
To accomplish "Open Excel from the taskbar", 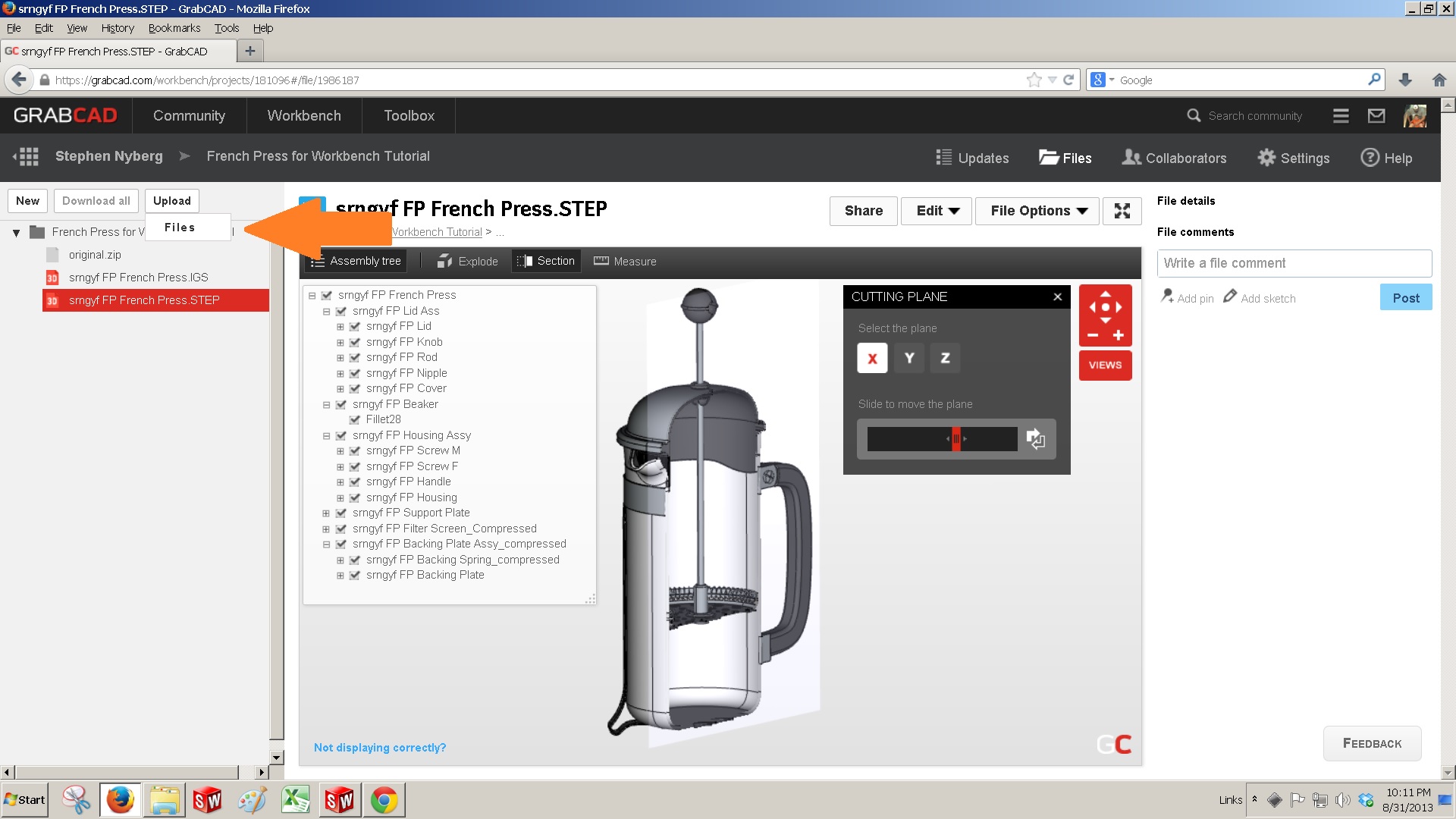I will pyautogui.click(x=296, y=800).
